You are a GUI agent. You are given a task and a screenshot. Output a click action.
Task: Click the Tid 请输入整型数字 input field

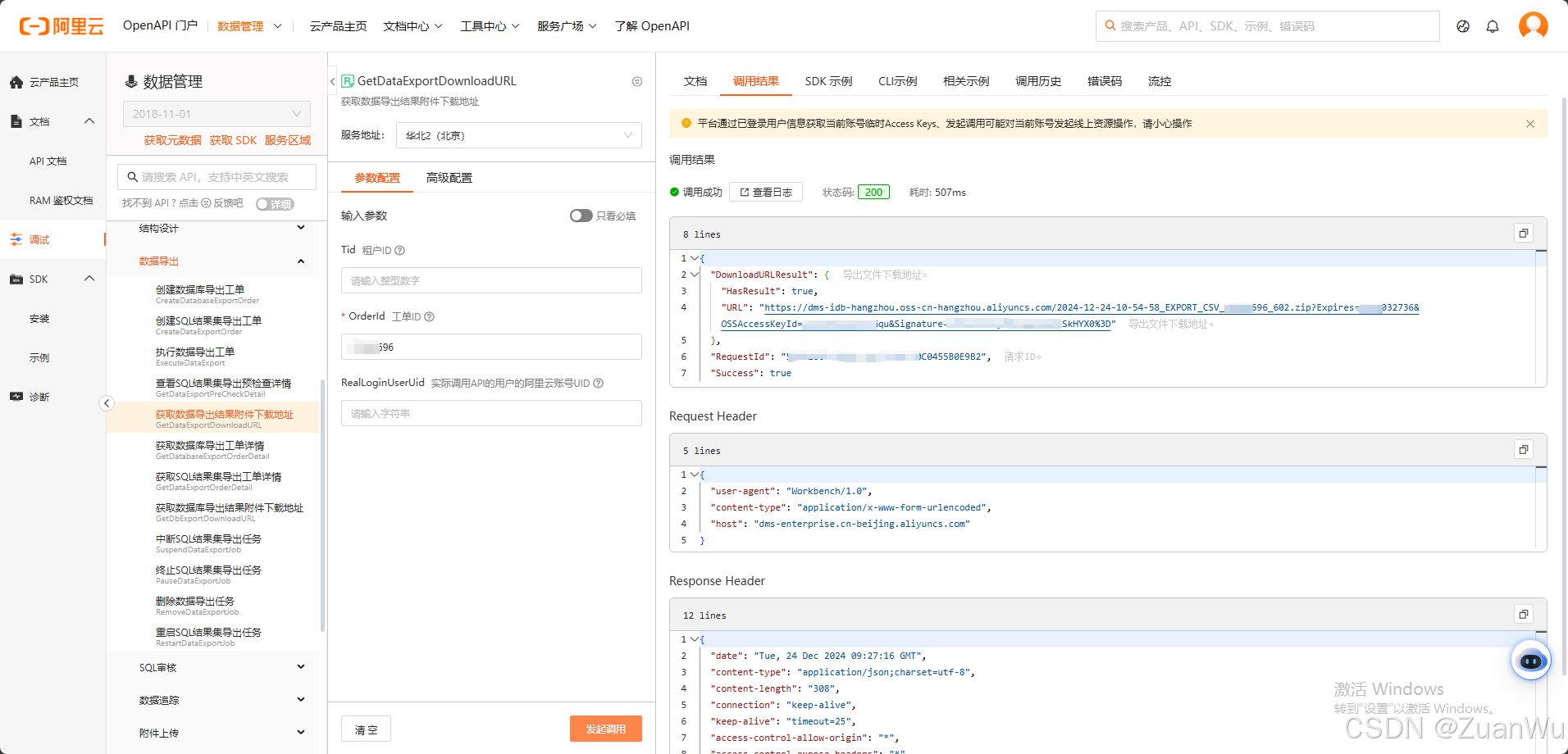[x=491, y=280]
